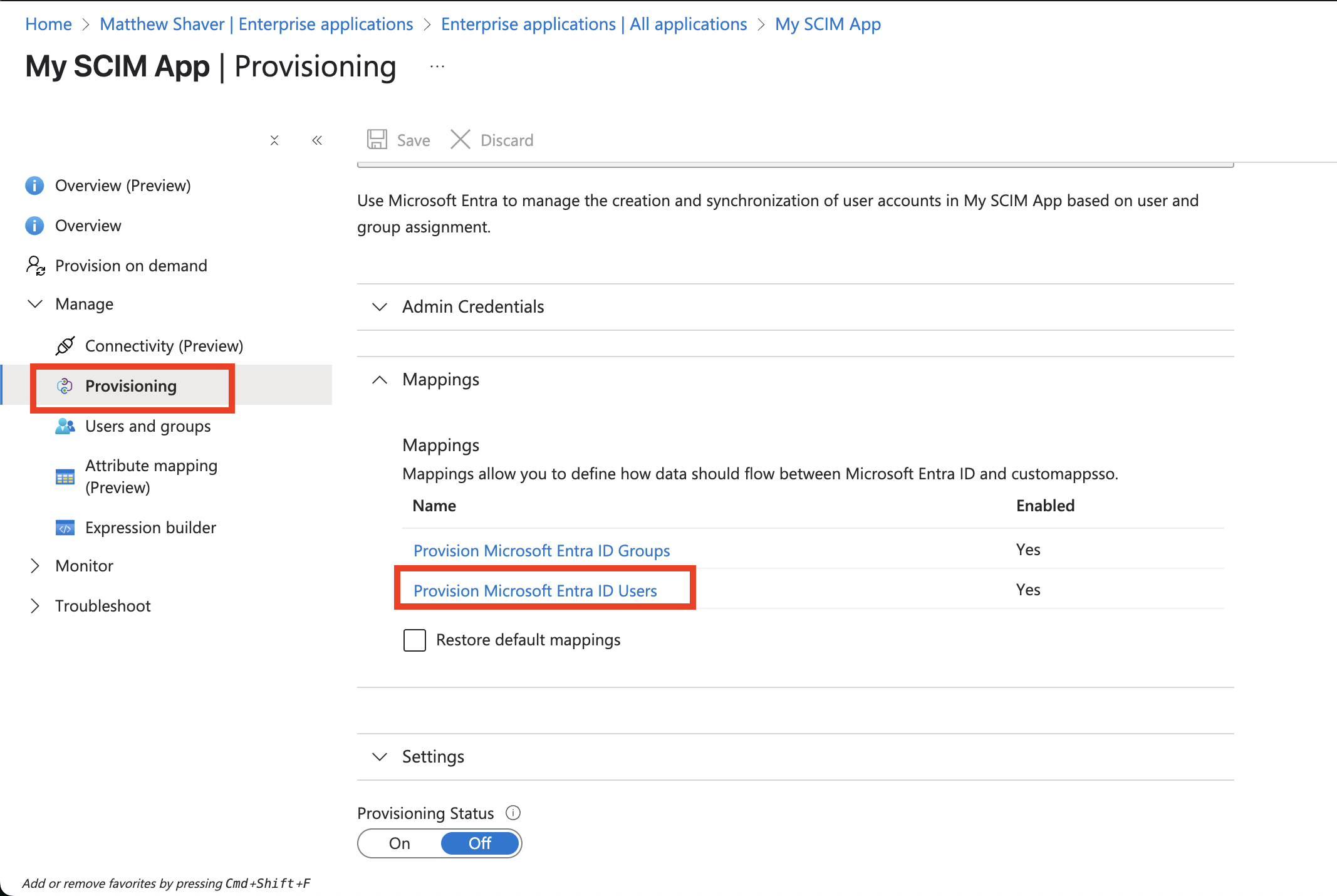
Task: Select the Provisioning icon in the sidebar
Action: click(x=65, y=386)
